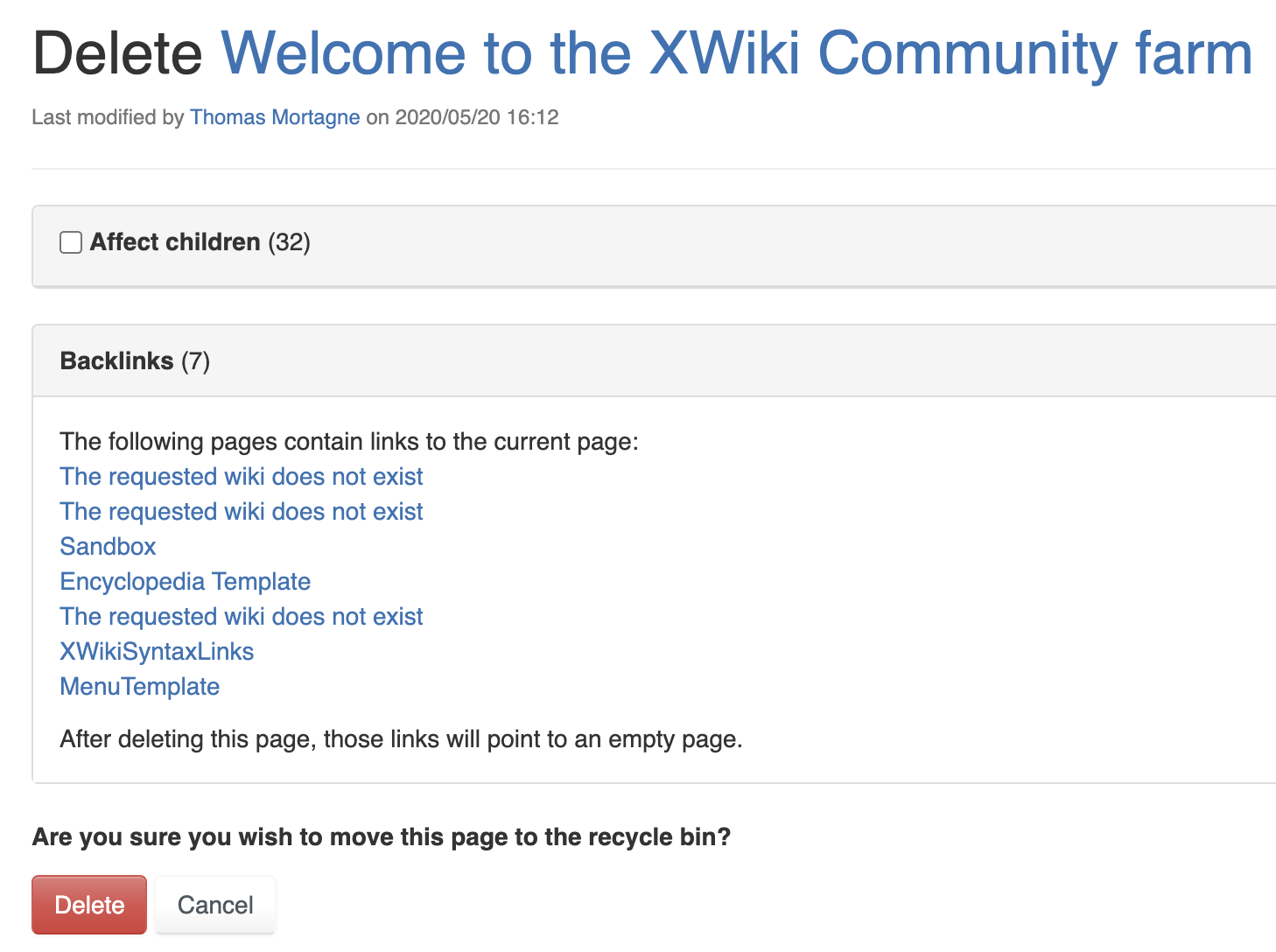Open the Sandbox backlink
Viewport: 1276px width, 952px height.
click(x=108, y=546)
